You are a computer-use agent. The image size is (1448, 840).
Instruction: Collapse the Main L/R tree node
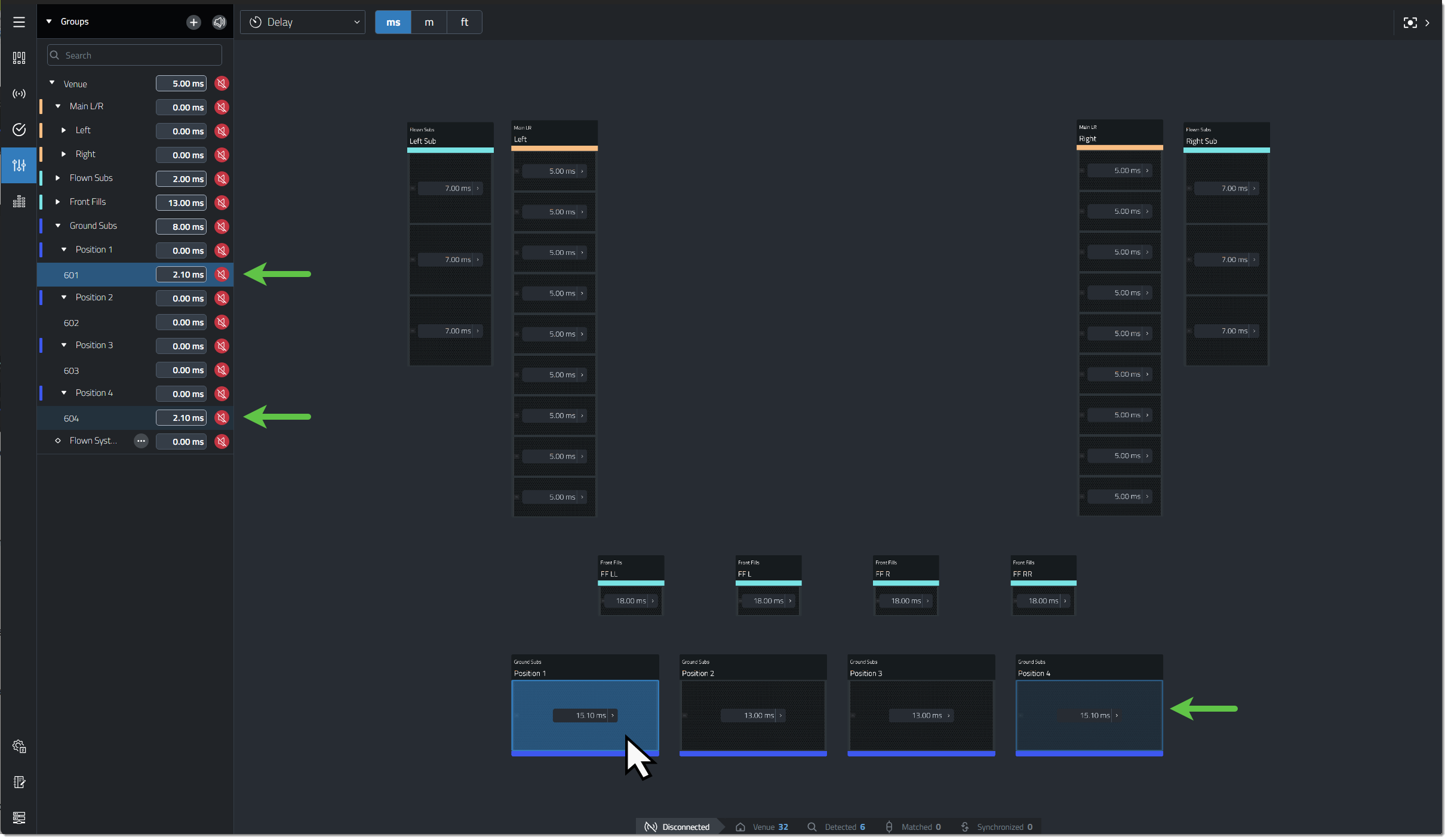[58, 106]
